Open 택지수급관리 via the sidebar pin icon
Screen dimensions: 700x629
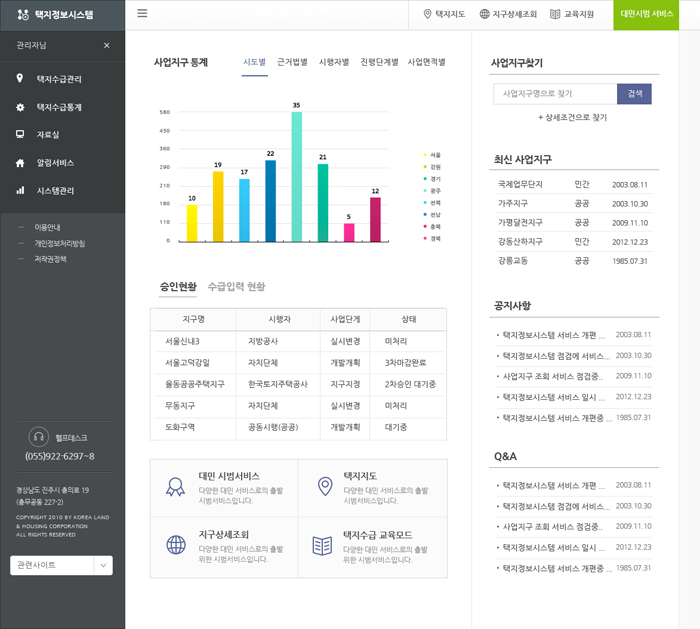click(x=20, y=79)
